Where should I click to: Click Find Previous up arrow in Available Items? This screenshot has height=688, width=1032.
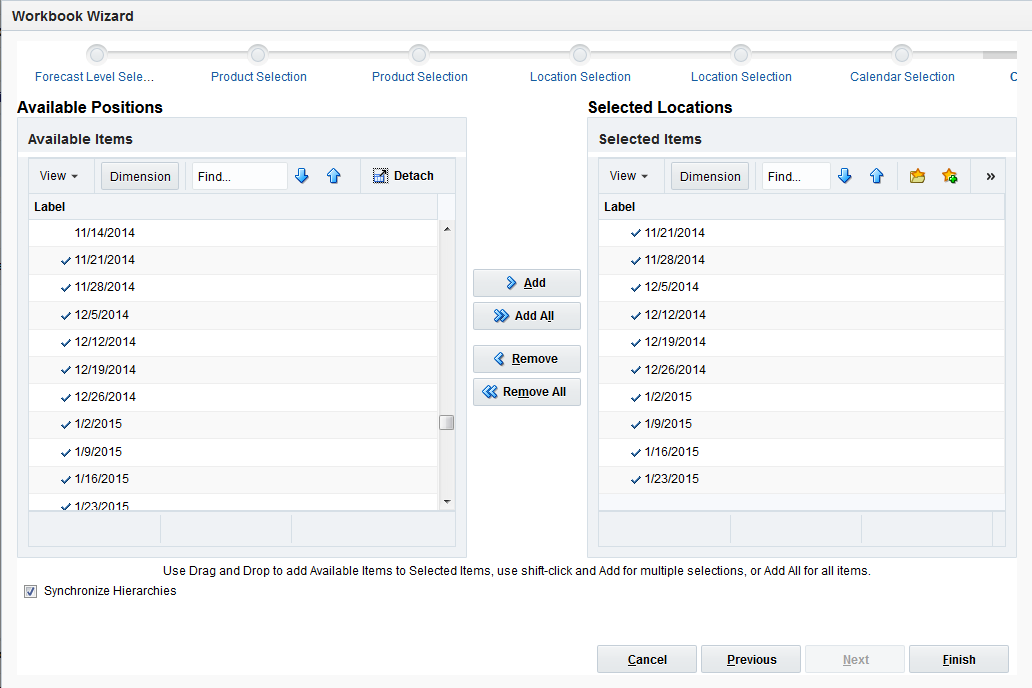tap(334, 176)
